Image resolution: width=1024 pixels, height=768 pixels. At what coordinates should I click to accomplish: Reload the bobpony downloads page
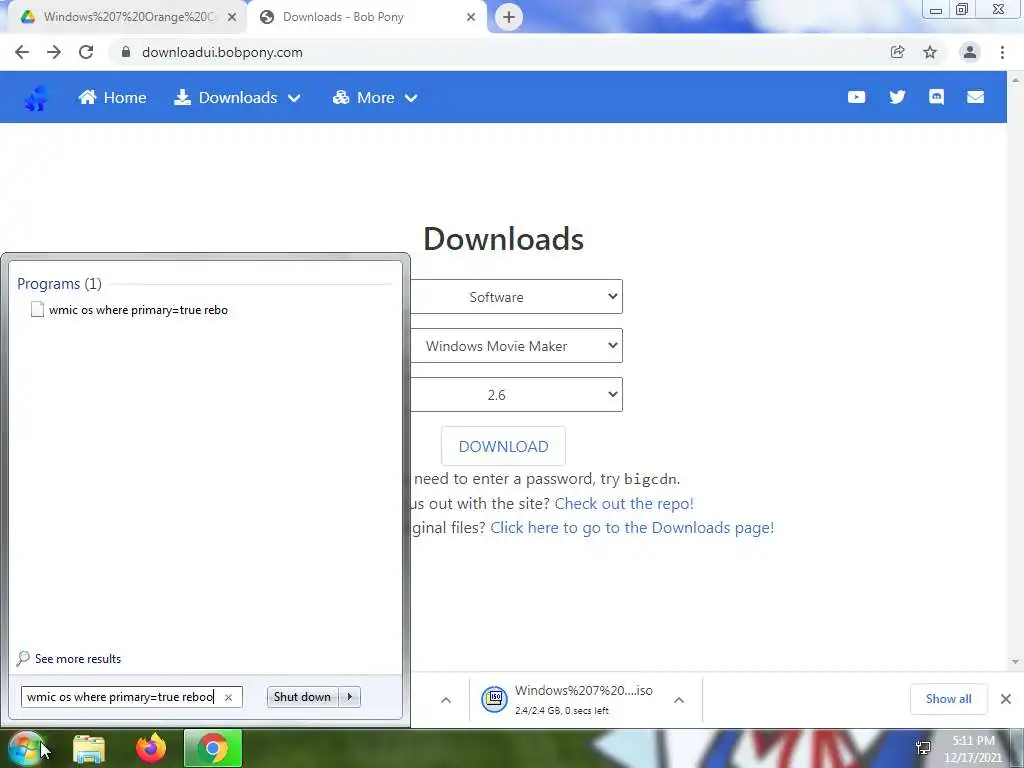click(86, 52)
